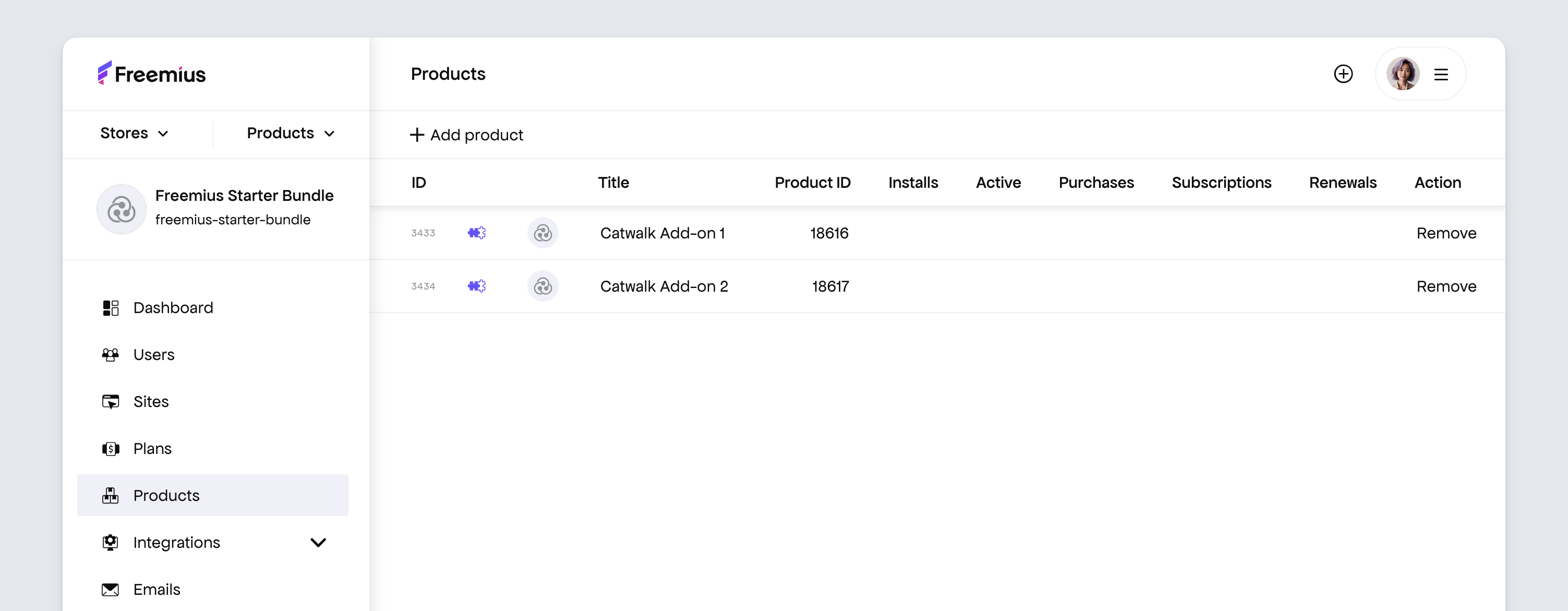1568x611 pixels.
Task: Click the Products page heading
Action: (448, 74)
